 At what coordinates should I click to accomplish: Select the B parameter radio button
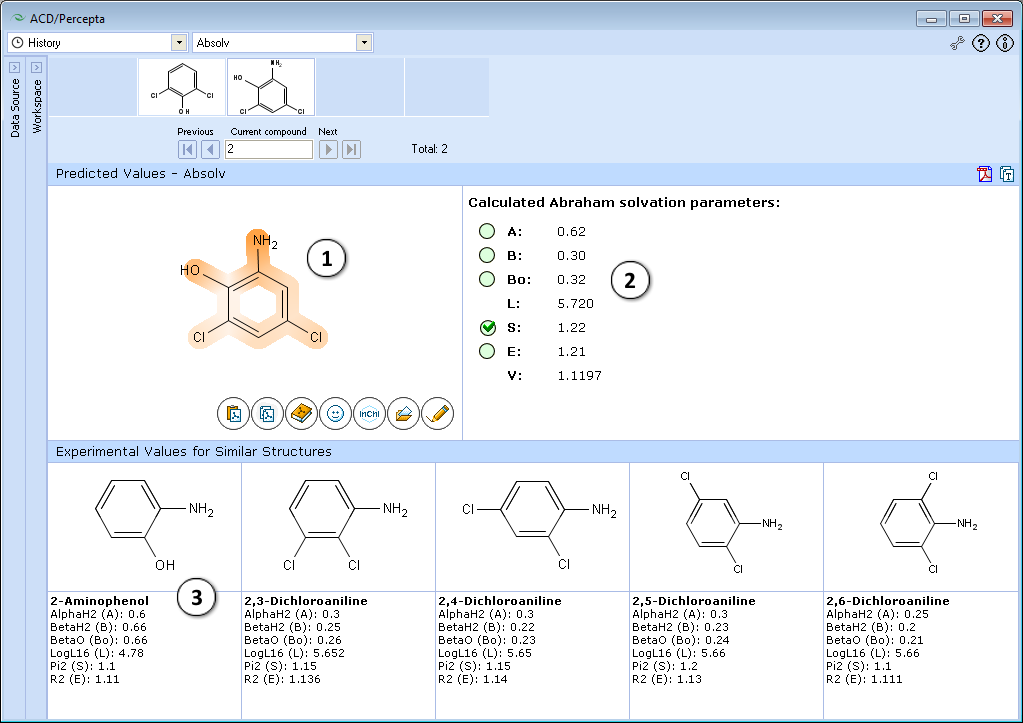point(487,255)
